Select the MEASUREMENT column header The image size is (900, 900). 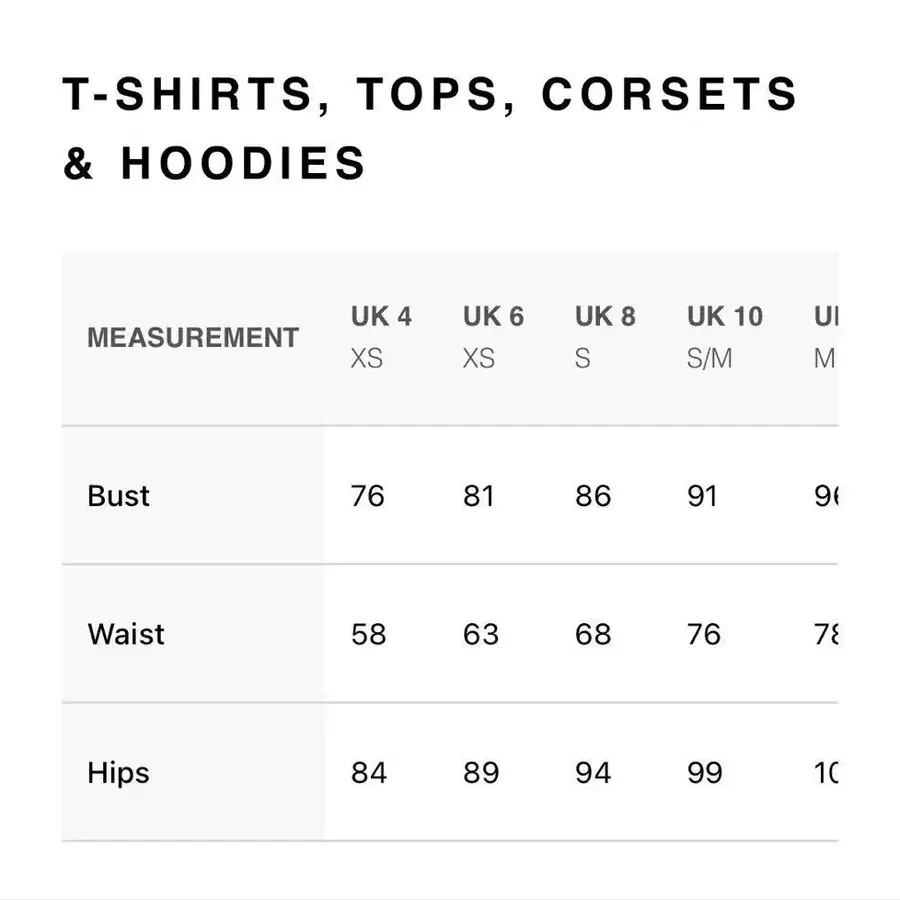pyautogui.click(x=193, y=338)
